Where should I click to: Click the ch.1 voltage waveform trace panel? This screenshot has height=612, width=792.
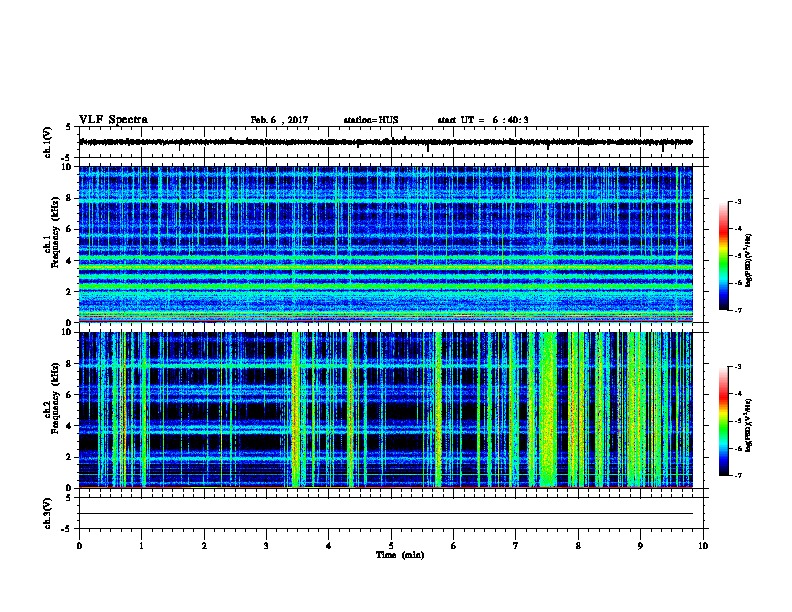[x=391, y=142]
